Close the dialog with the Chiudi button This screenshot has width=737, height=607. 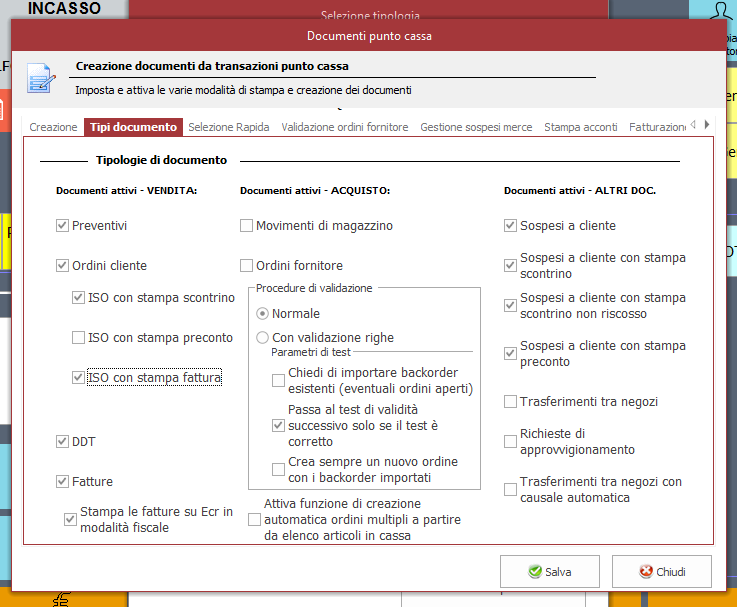pos(661,572)
